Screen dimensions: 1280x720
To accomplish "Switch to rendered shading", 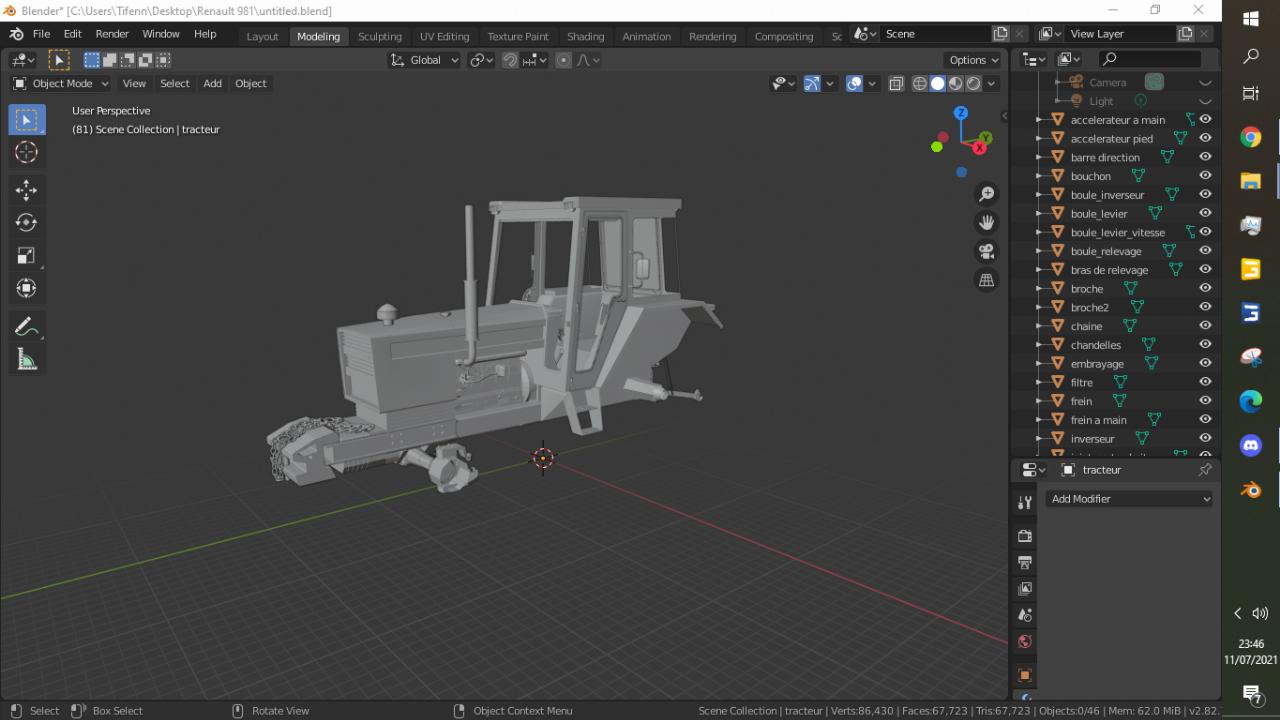I will click(x=974, y=84).
